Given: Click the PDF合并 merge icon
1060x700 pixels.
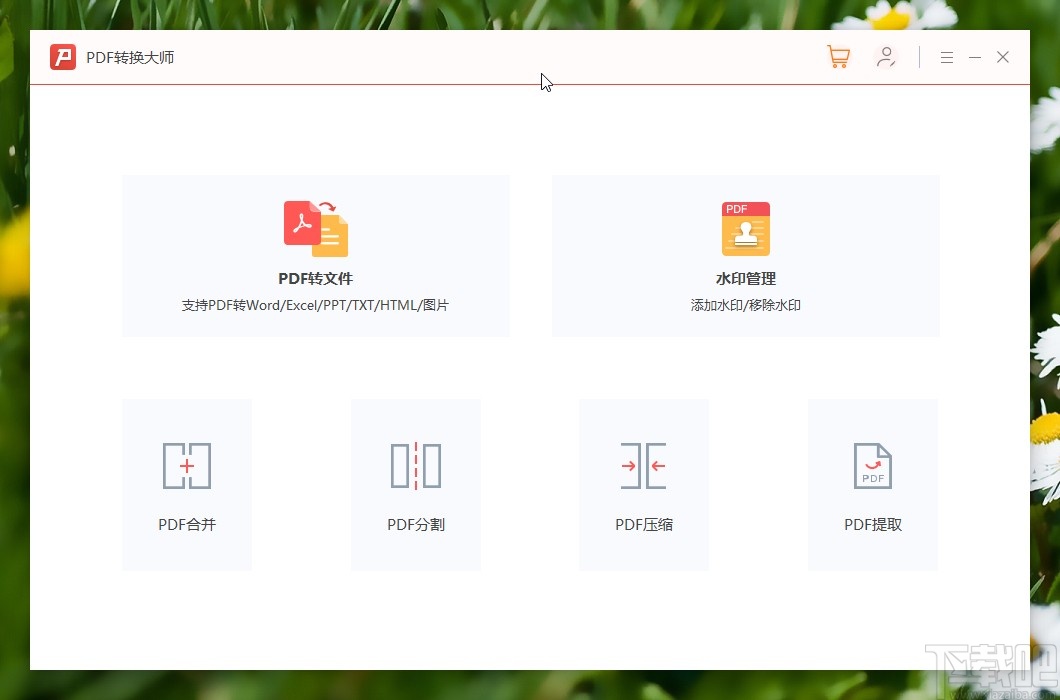Looking at the screenshot, I should click(187, 465).
